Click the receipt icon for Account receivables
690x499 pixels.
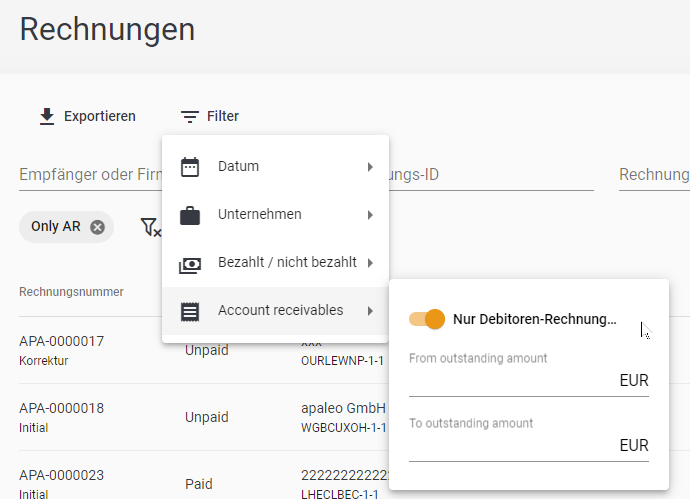[x=190, y=312]
